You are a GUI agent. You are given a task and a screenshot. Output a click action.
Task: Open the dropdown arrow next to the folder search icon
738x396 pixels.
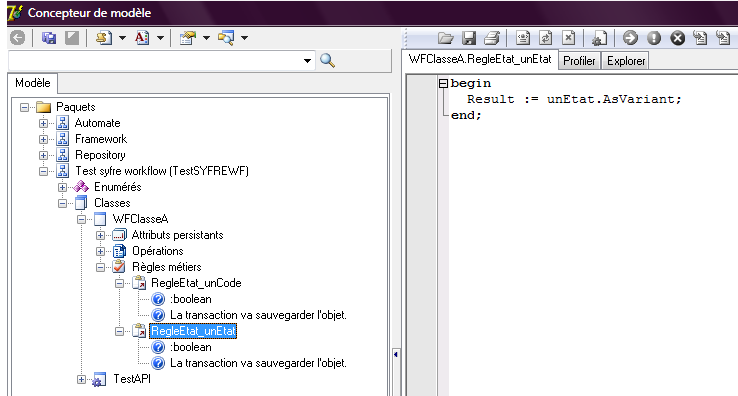(x=244, y=38)
